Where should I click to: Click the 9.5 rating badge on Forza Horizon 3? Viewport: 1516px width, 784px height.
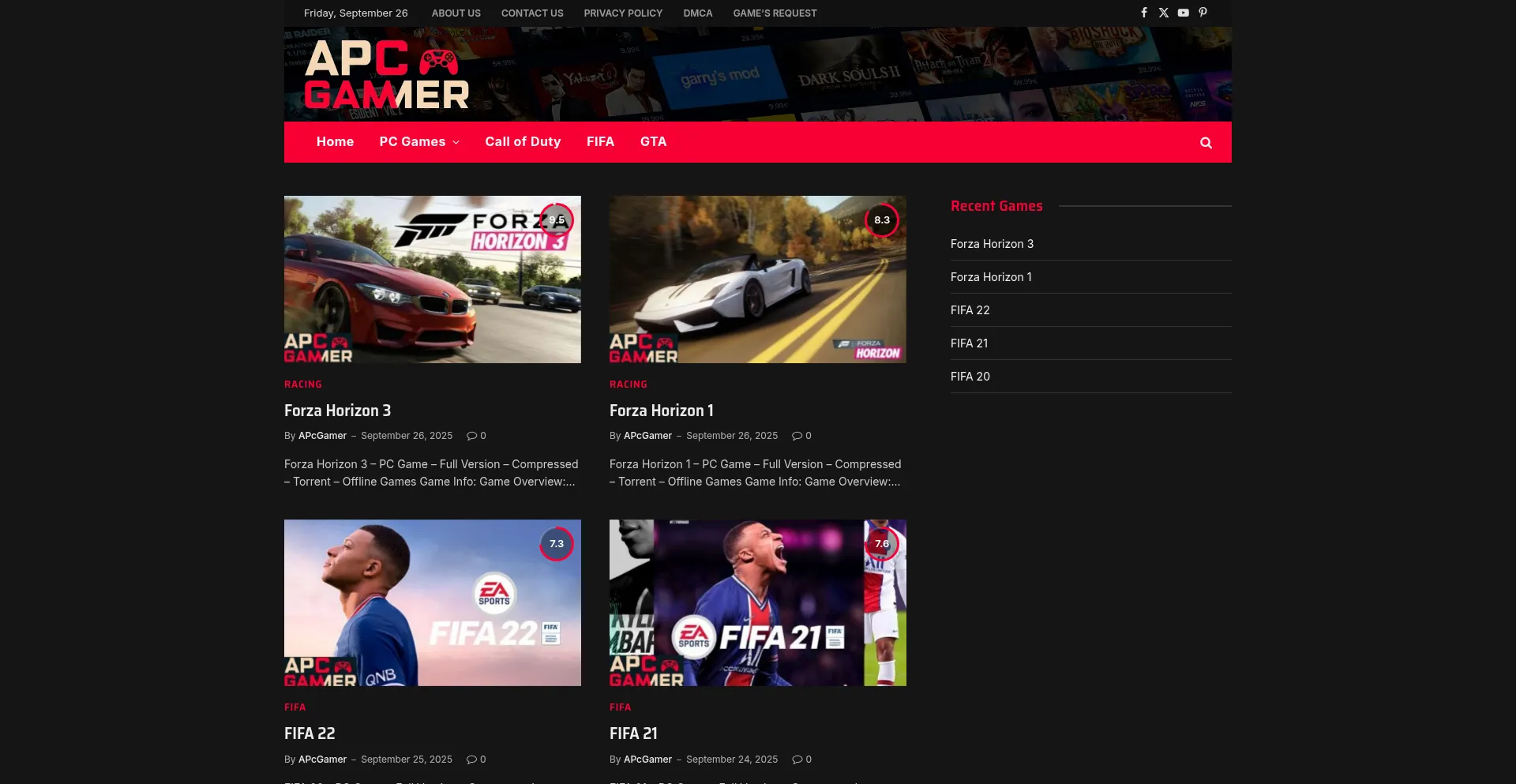pyautogui.click(x=557, y=220)
